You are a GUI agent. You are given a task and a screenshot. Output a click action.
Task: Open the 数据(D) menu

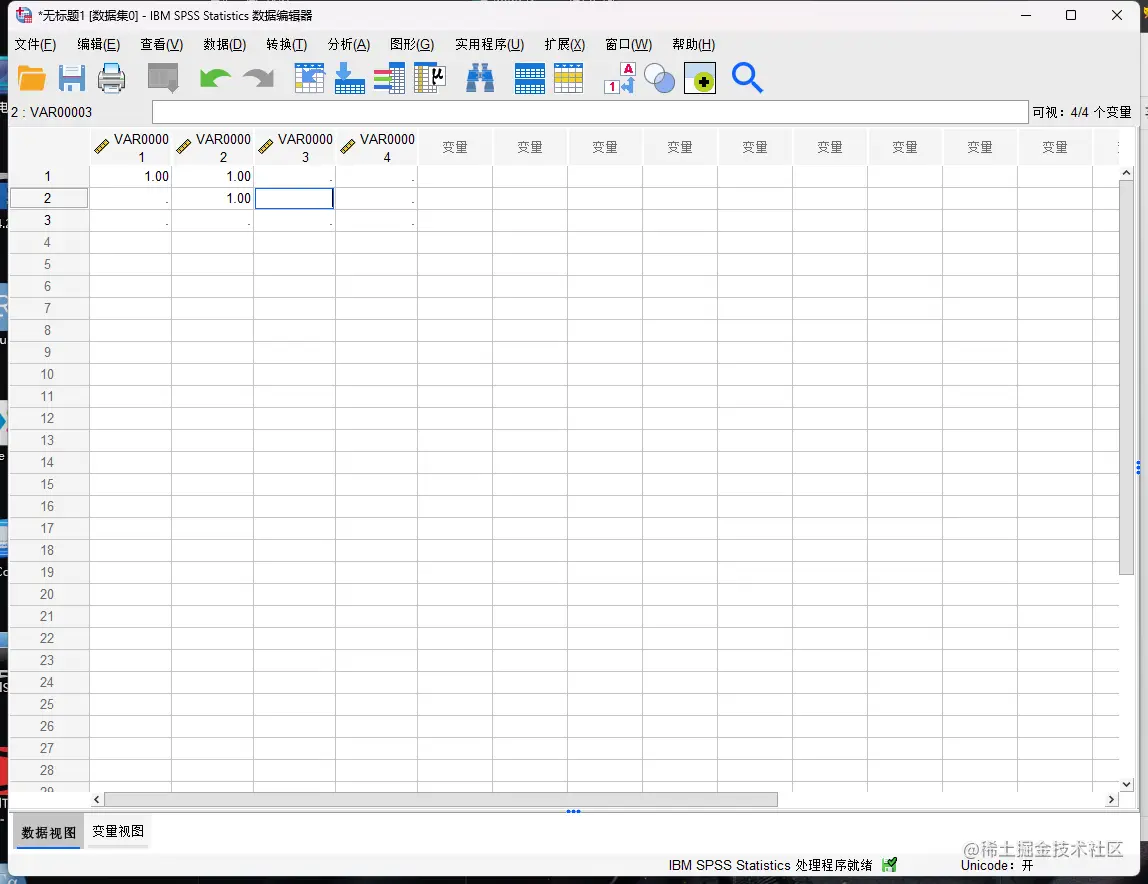tap(225, 45)
